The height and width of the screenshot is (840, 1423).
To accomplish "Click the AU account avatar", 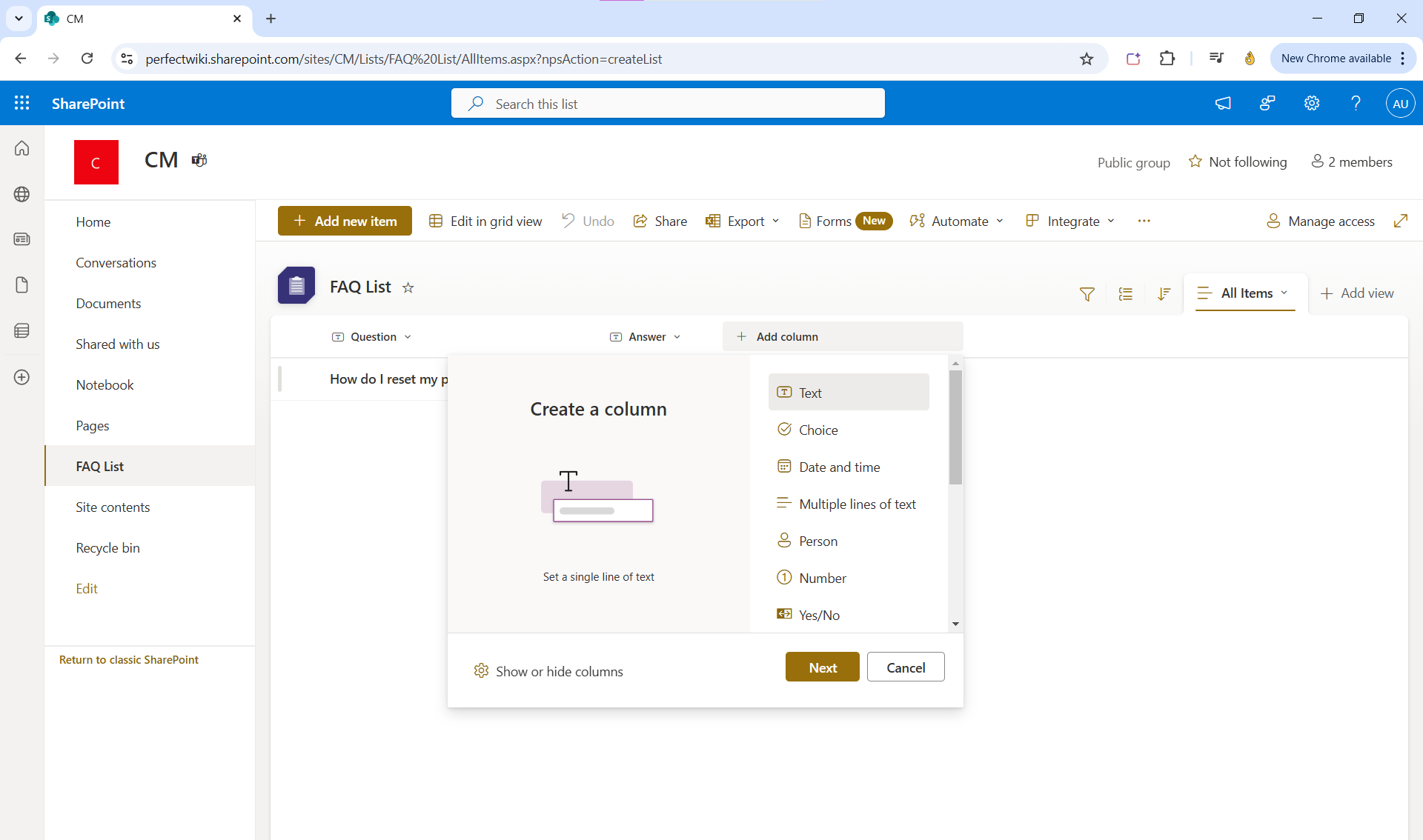I will click(1400, 103).
